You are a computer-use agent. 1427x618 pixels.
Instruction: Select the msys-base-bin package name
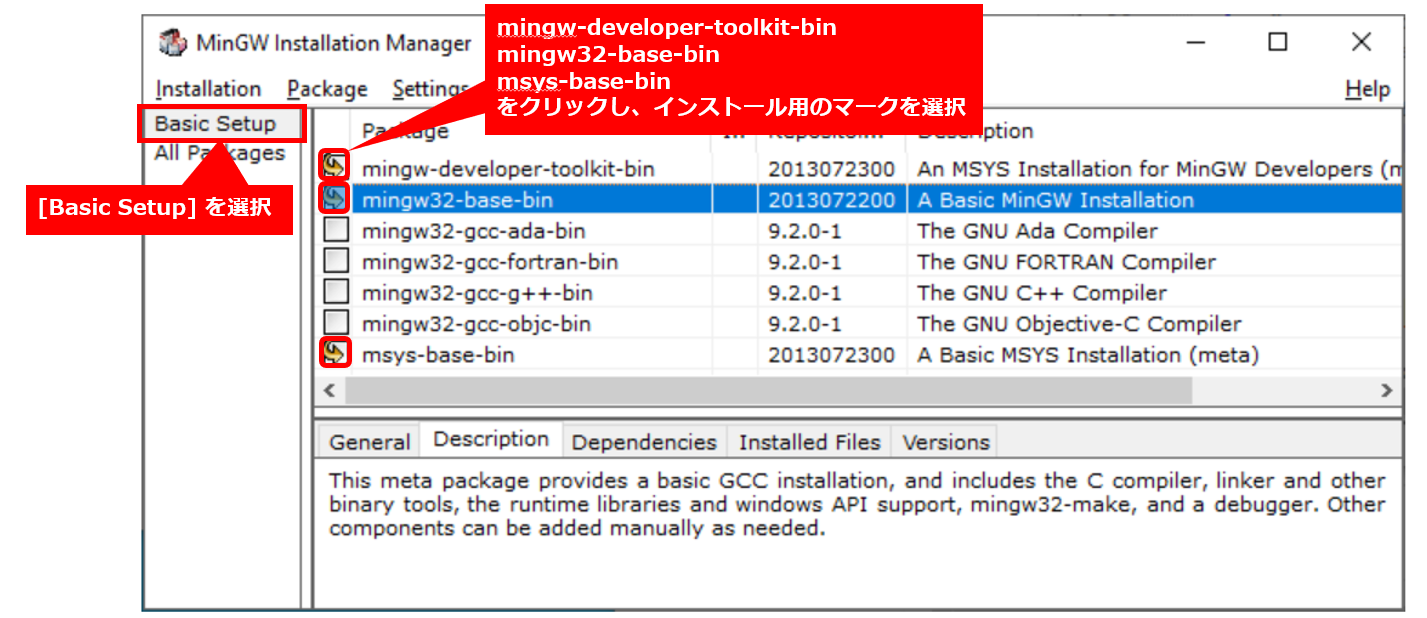tap(438, 355)
